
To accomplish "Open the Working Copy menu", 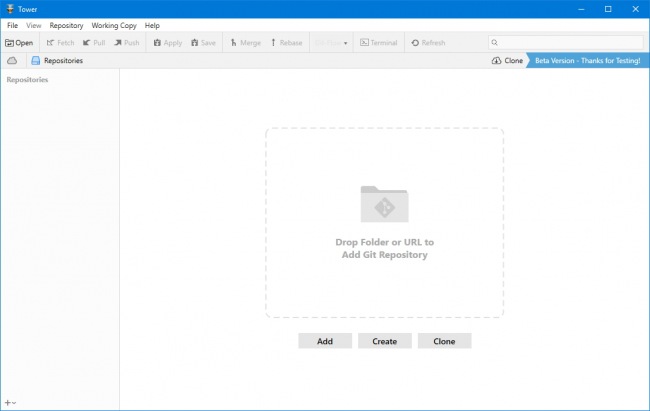I will click(x=114, y=25).
